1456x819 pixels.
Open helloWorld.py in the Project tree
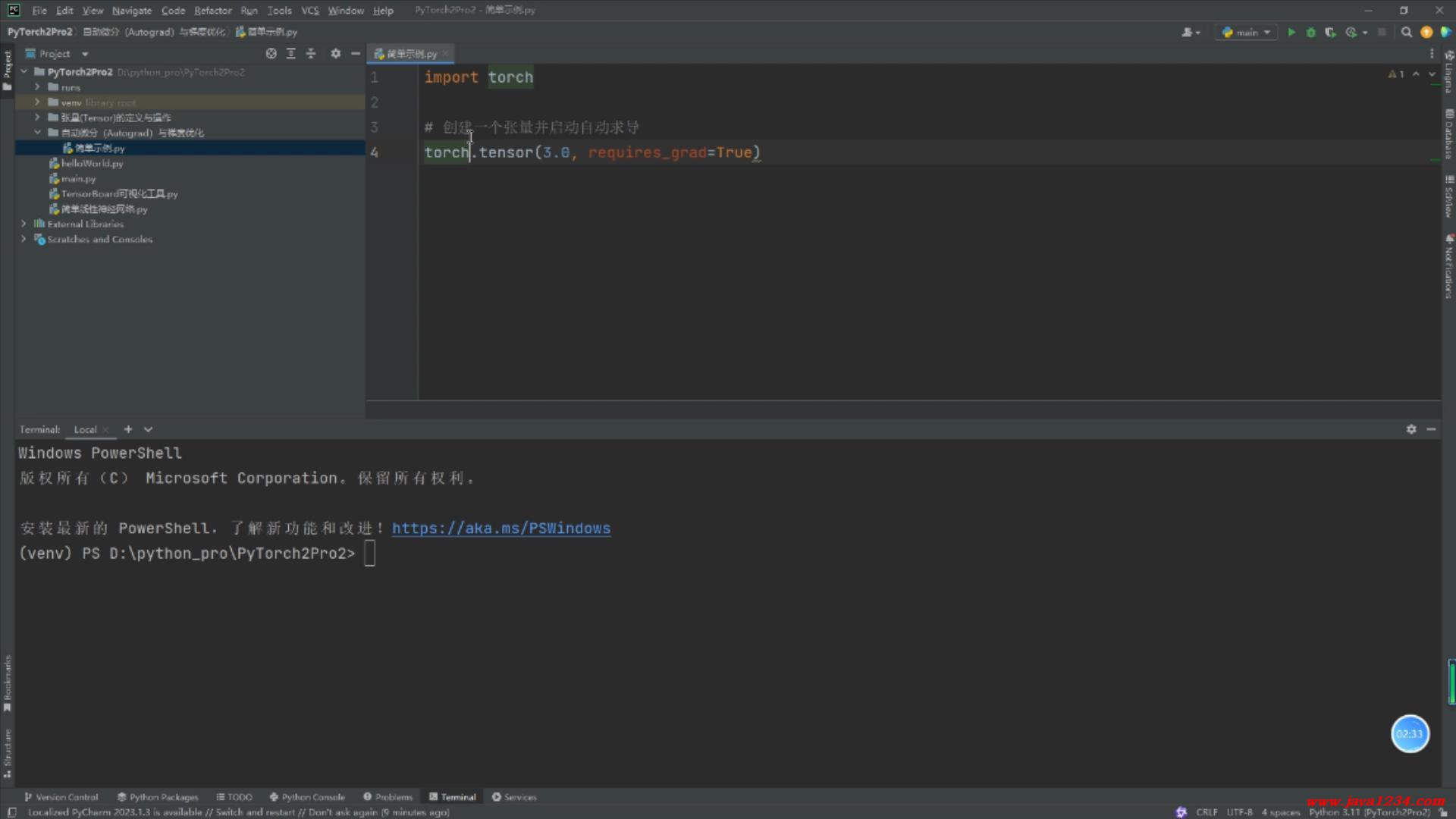(92, 164)
